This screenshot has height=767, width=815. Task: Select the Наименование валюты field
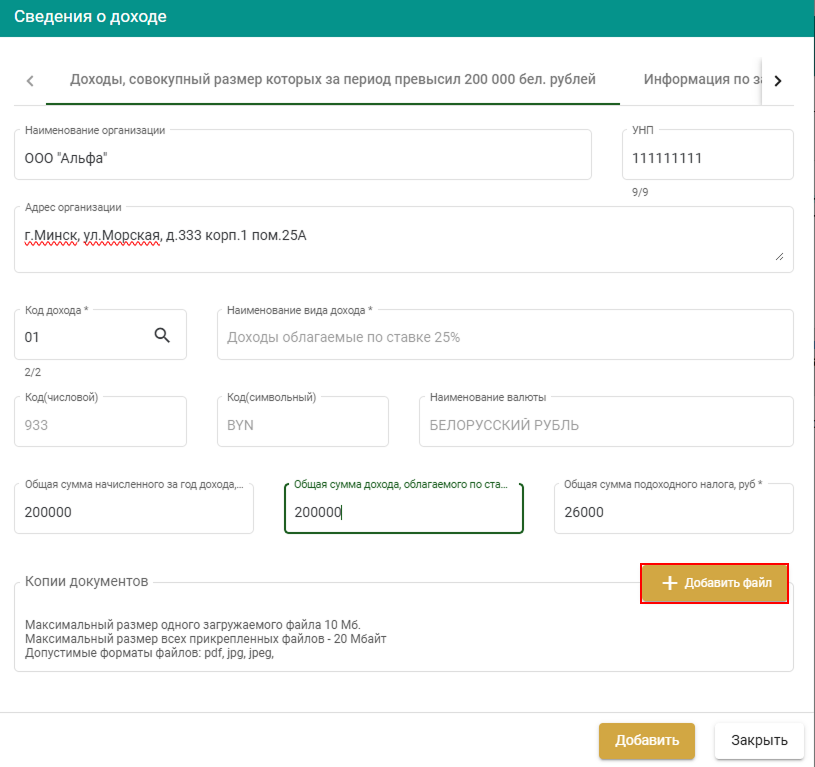pyautogui.click(x=605, y=424)
